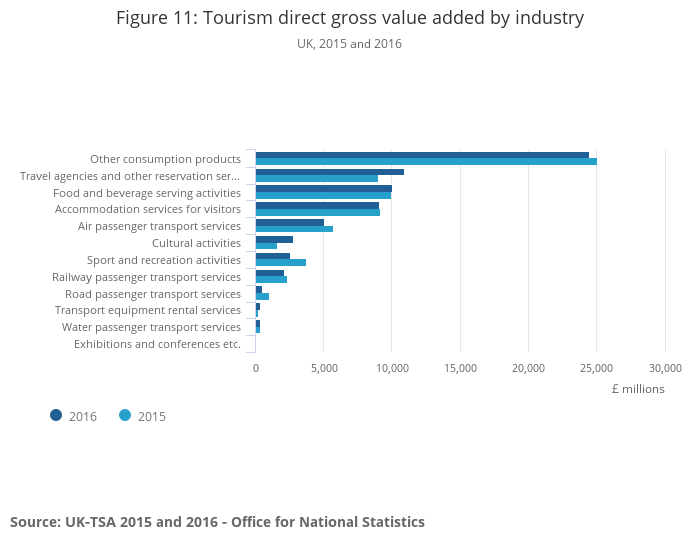This screenshot has height=549, width=700.
Task: Click the 2015 bar for Other consumption products
Action: [x=425, y=162]
